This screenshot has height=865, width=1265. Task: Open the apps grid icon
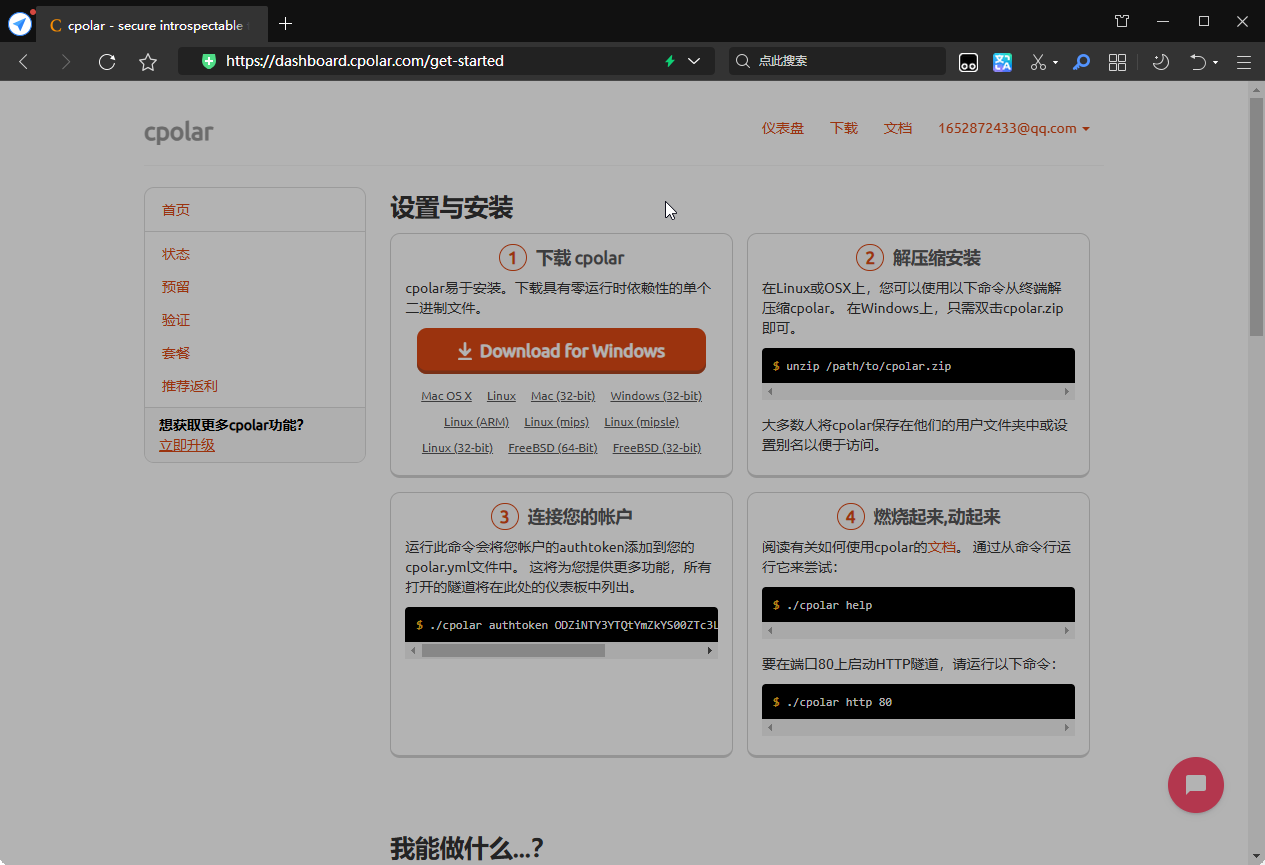coord(1118,62)
